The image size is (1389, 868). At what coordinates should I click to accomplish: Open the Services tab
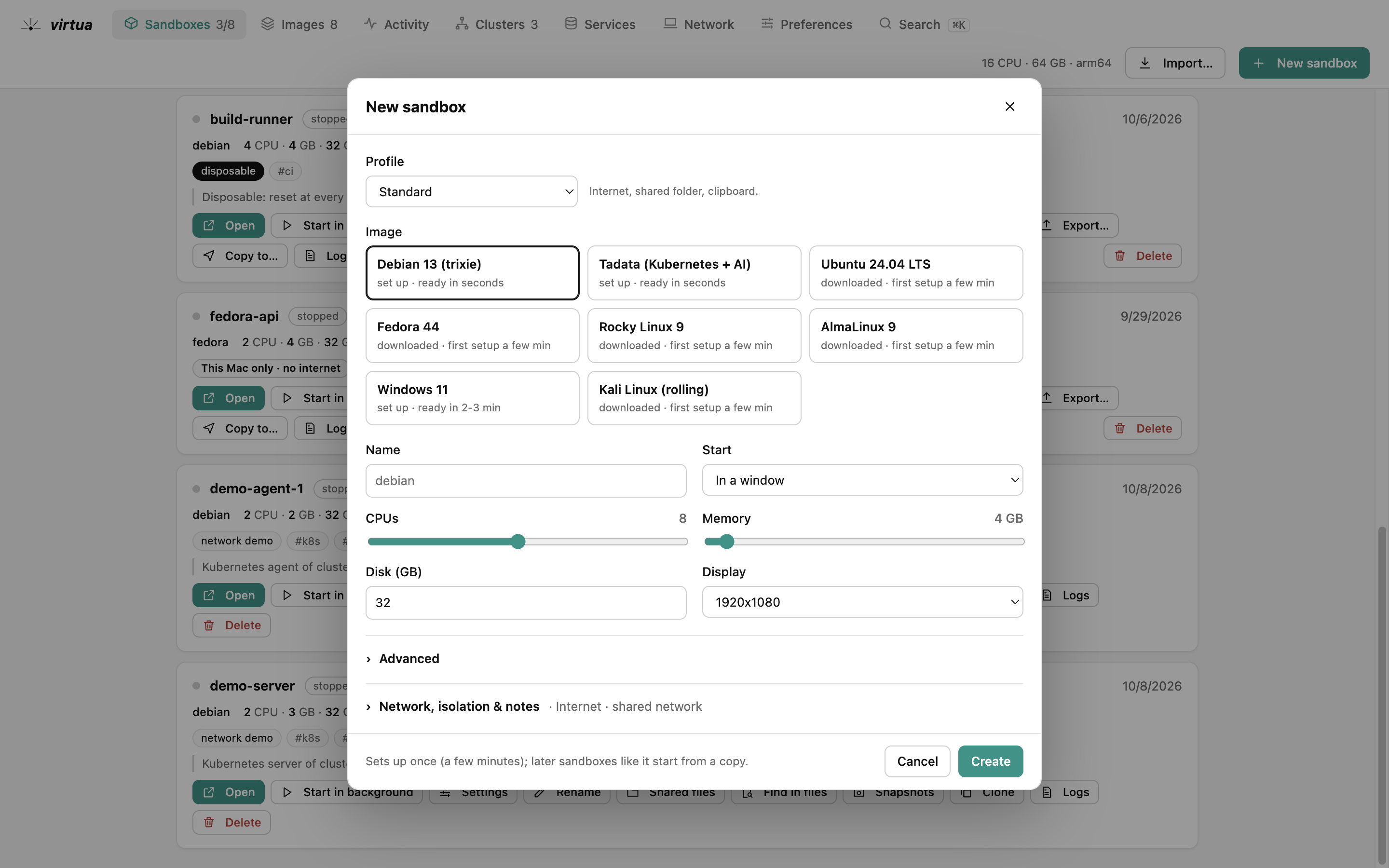pyautogui.click(x=600, y=24)
